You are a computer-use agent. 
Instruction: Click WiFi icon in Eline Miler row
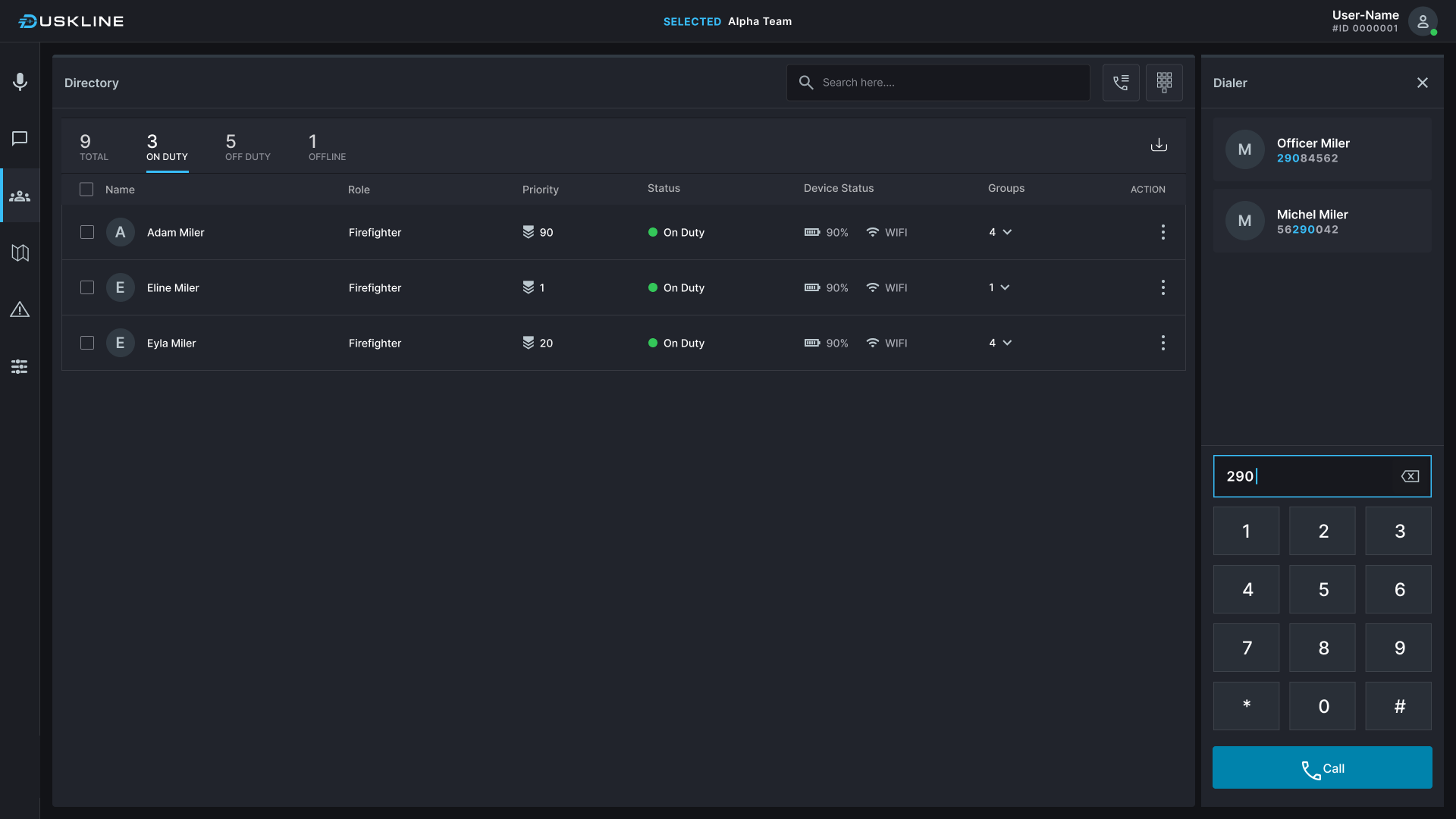tap(872, 287)
